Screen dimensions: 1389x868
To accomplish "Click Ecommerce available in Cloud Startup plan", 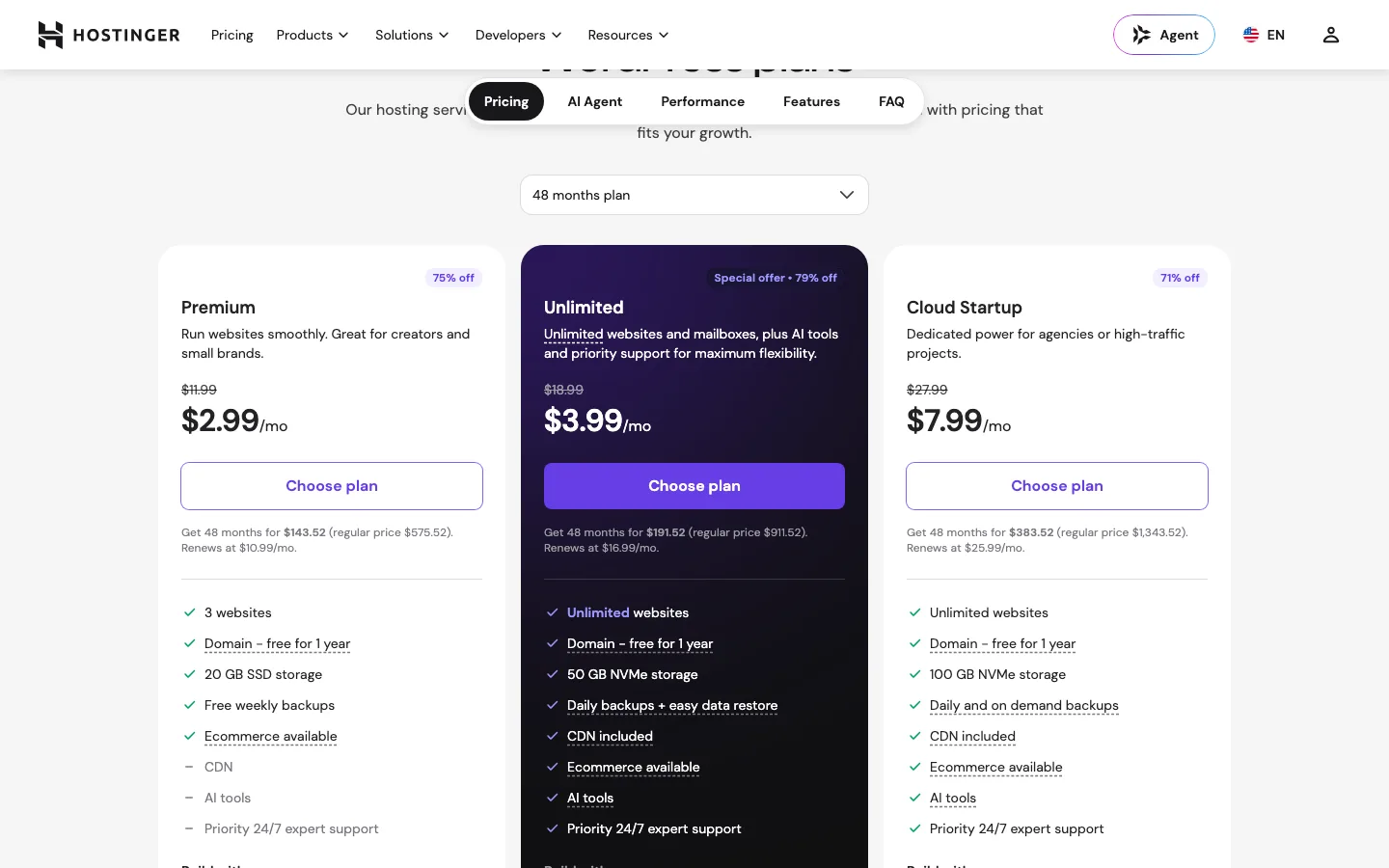I will click(996, 767).
